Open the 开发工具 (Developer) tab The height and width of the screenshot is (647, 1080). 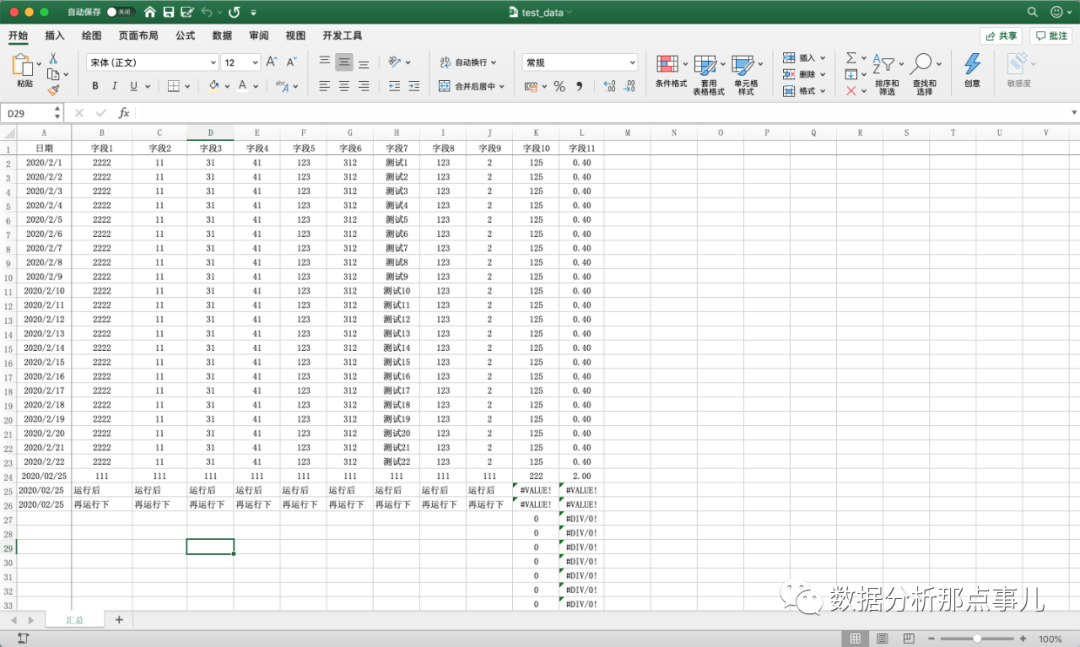342,36
